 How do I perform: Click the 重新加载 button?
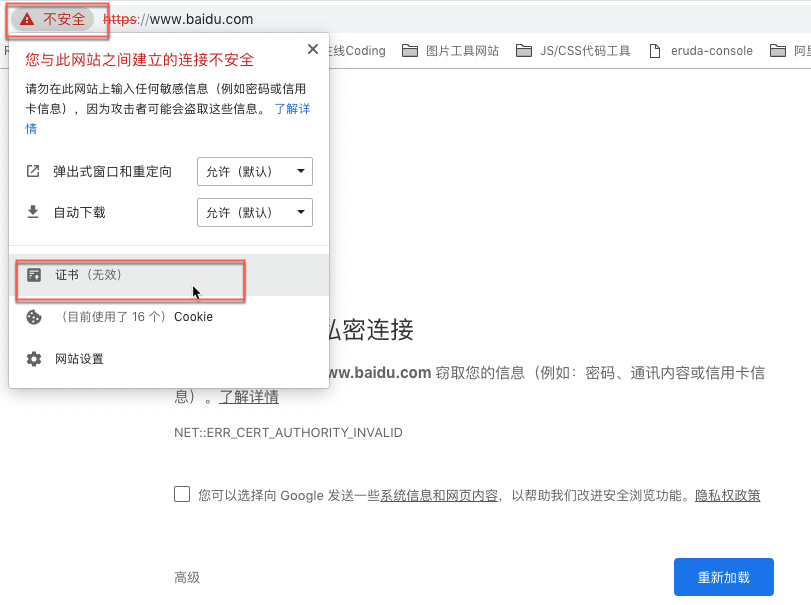pos(724,577)
